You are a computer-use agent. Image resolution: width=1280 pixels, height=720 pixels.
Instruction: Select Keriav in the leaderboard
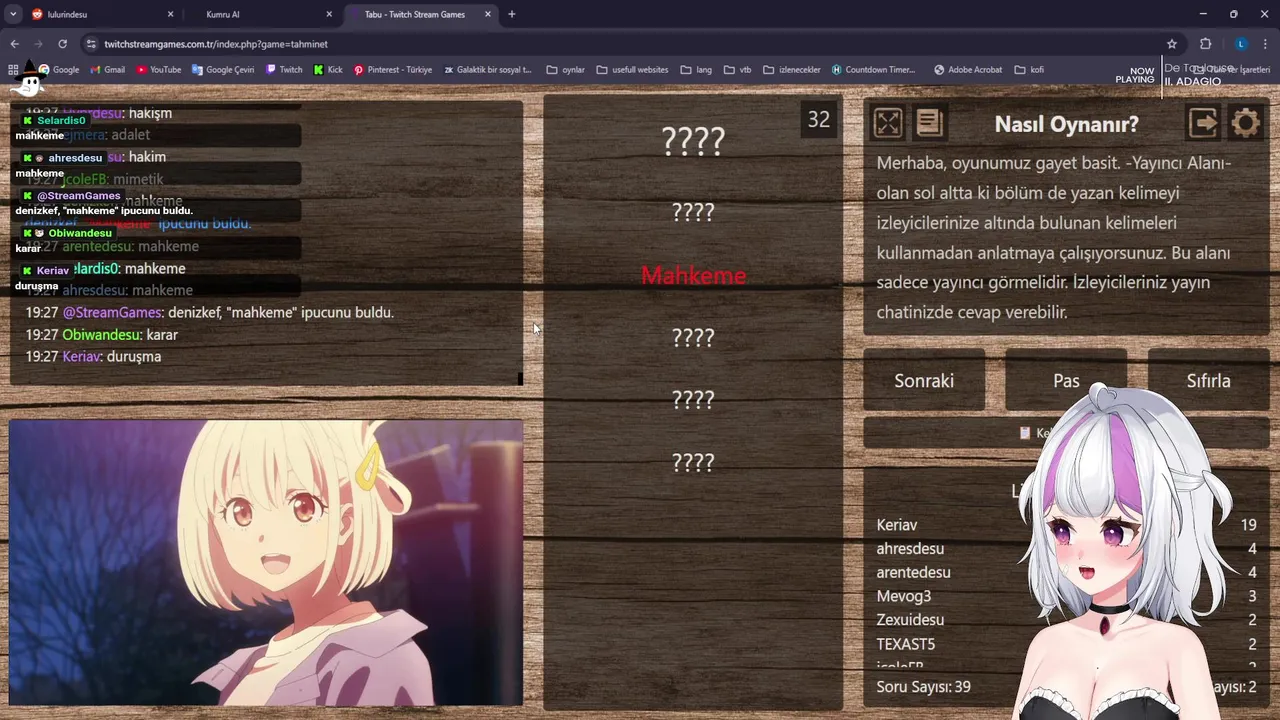(x=897, y=525)
